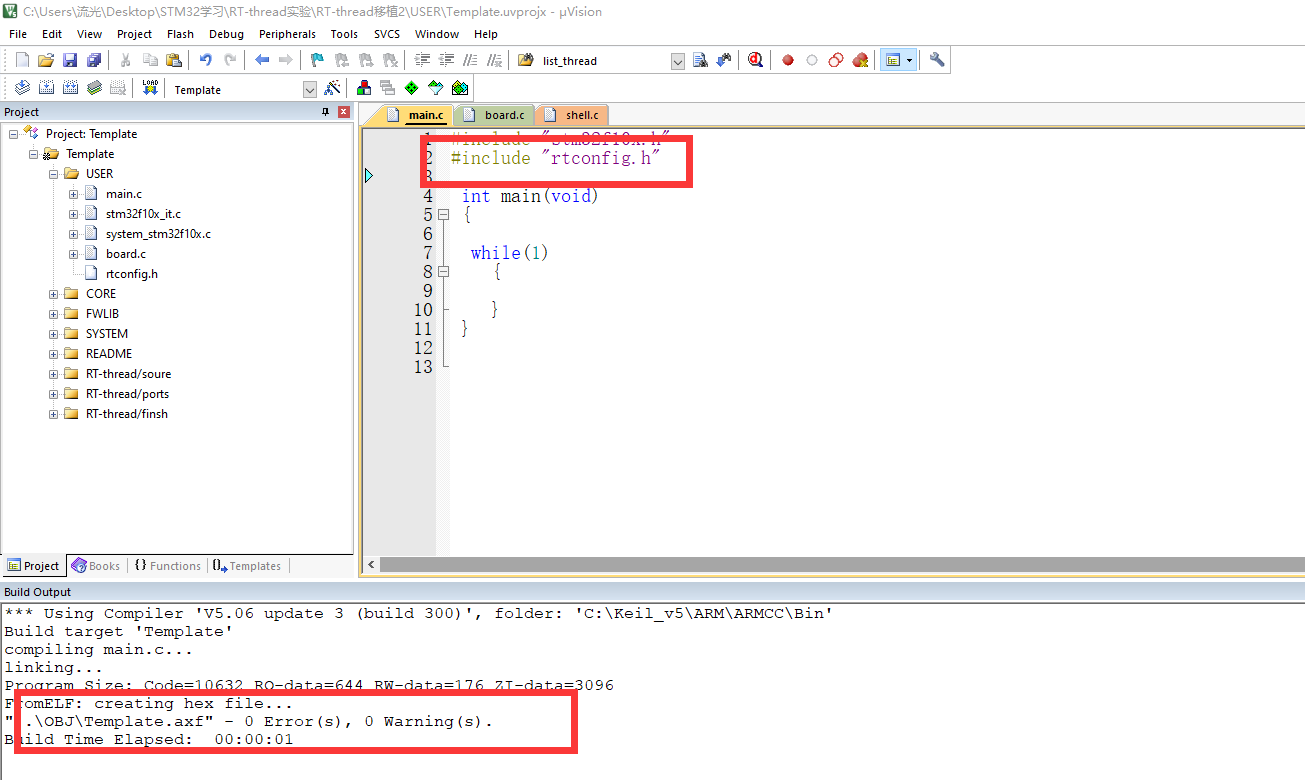The height and width of the screenshot is (780, 1305).
Task: Insert a bookmark with the flag icon
Action: click(317, 60)
